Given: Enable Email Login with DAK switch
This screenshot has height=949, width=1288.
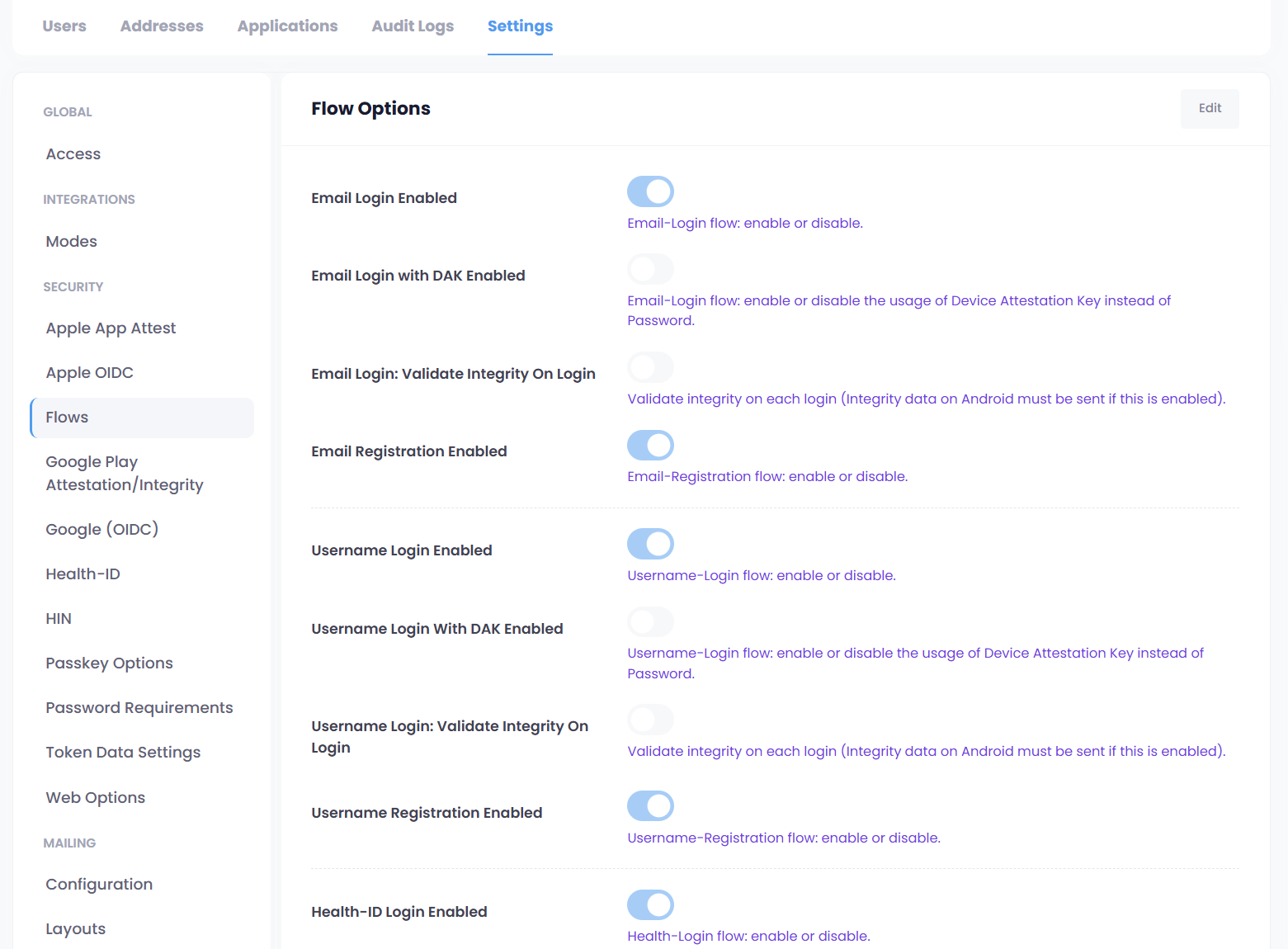Looking at the screenshot, I should (650, 269).
